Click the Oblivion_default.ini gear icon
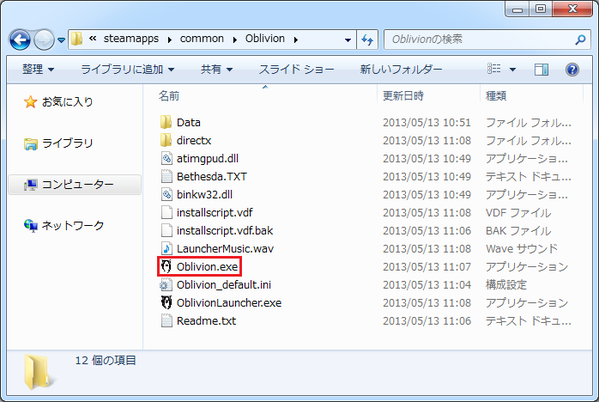This screenshot has height=402, width=599. [166, 285]
